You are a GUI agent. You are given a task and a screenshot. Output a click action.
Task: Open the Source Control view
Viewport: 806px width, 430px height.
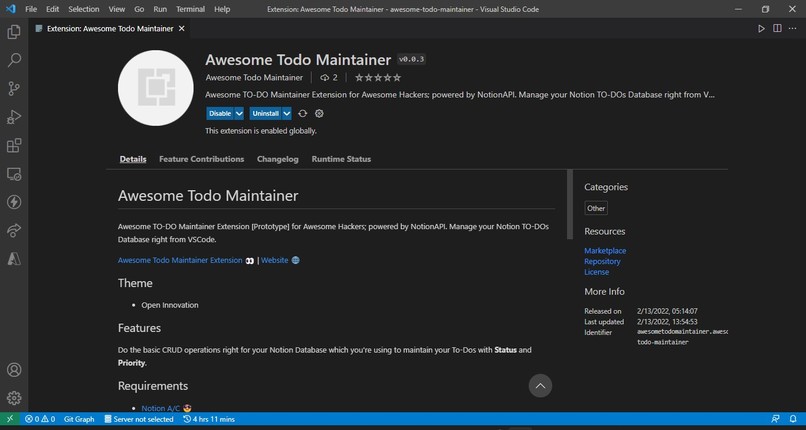[14, 88]
